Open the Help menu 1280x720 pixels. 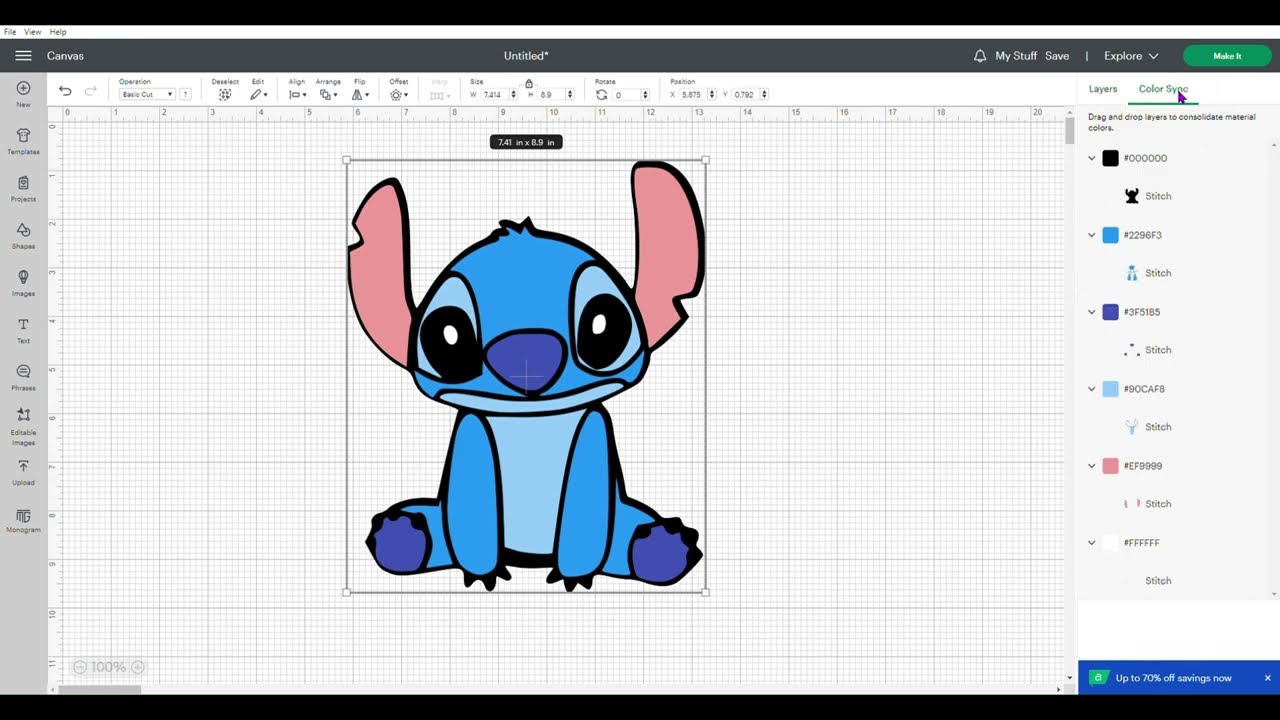tap(58, 32)
